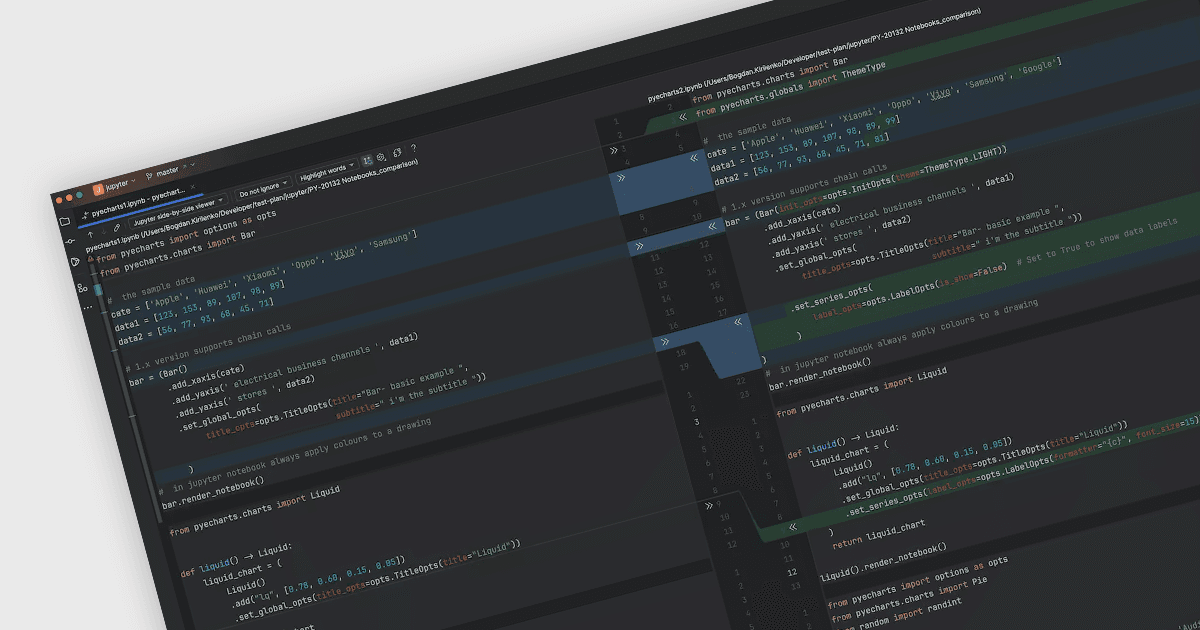Open diff settings gear icon

click(380, 157)
